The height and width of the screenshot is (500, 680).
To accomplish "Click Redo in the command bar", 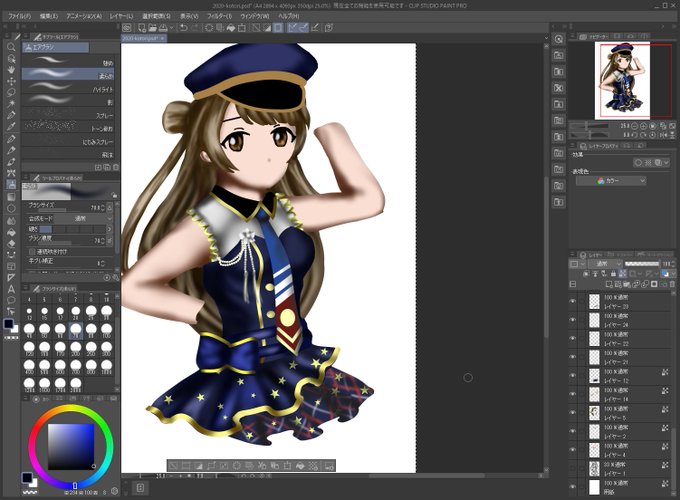I will pyautogui.click(x=195, y=28).
